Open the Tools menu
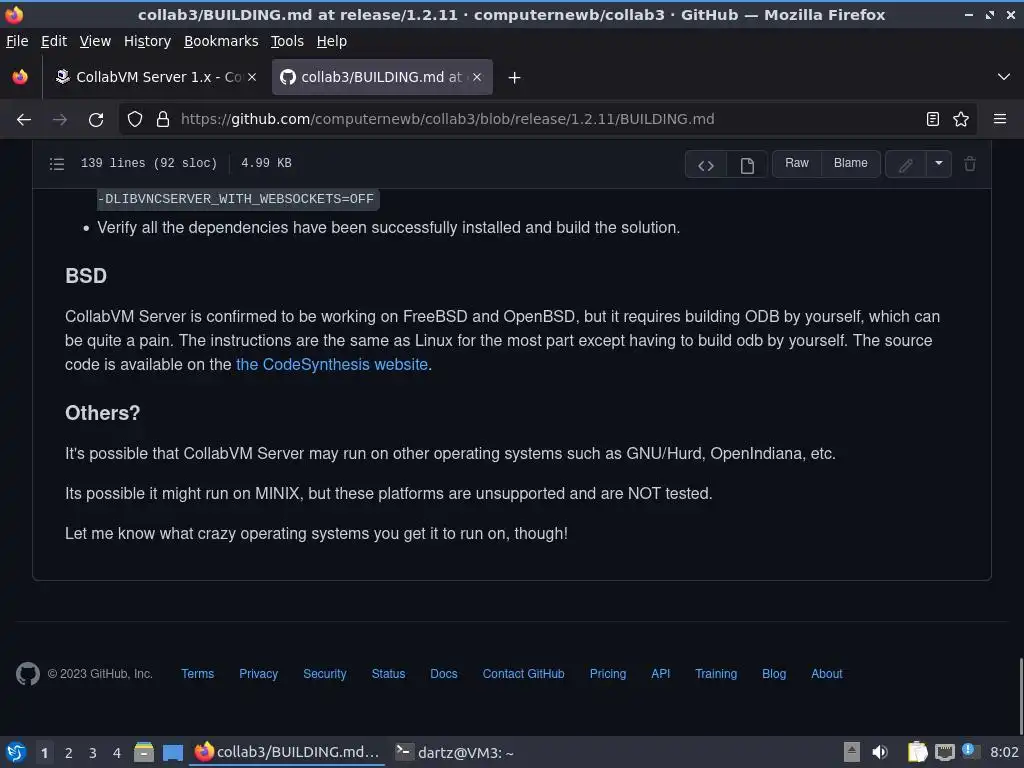 click(287, 41)
